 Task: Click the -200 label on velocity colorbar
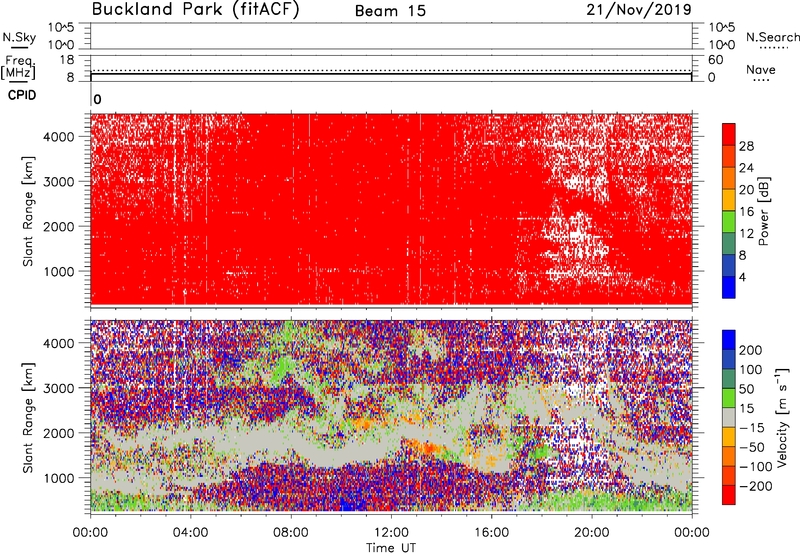point(756,486)
